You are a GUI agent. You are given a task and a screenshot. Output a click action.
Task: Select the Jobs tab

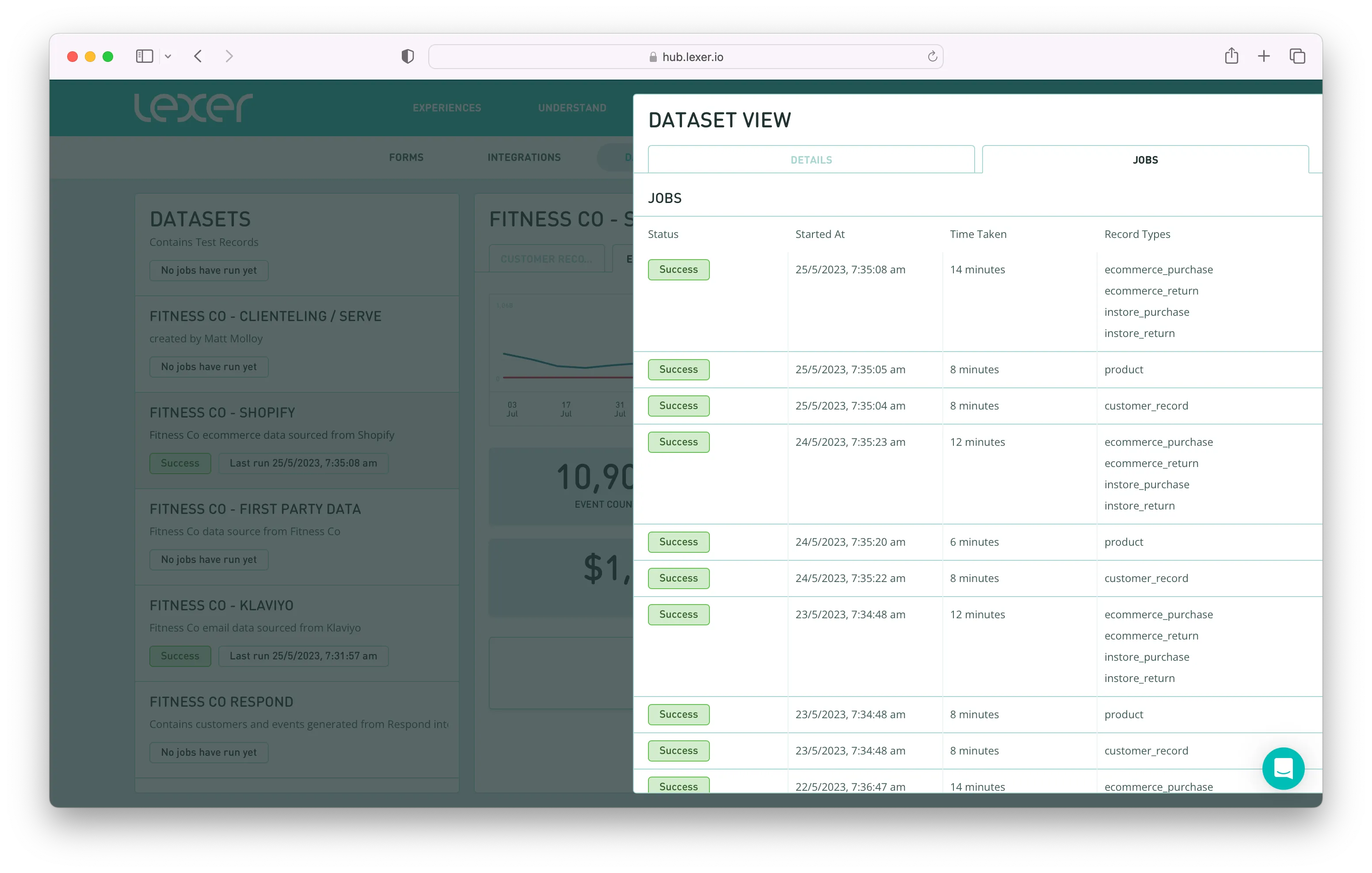[1145, 160]
